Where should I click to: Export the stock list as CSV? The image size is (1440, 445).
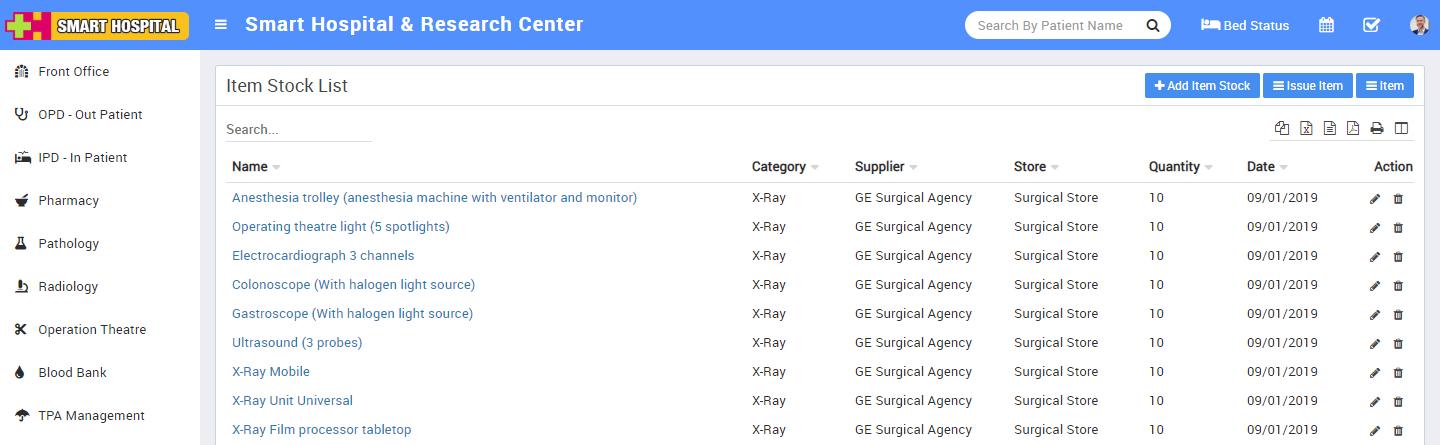(x=1330, y=128)
